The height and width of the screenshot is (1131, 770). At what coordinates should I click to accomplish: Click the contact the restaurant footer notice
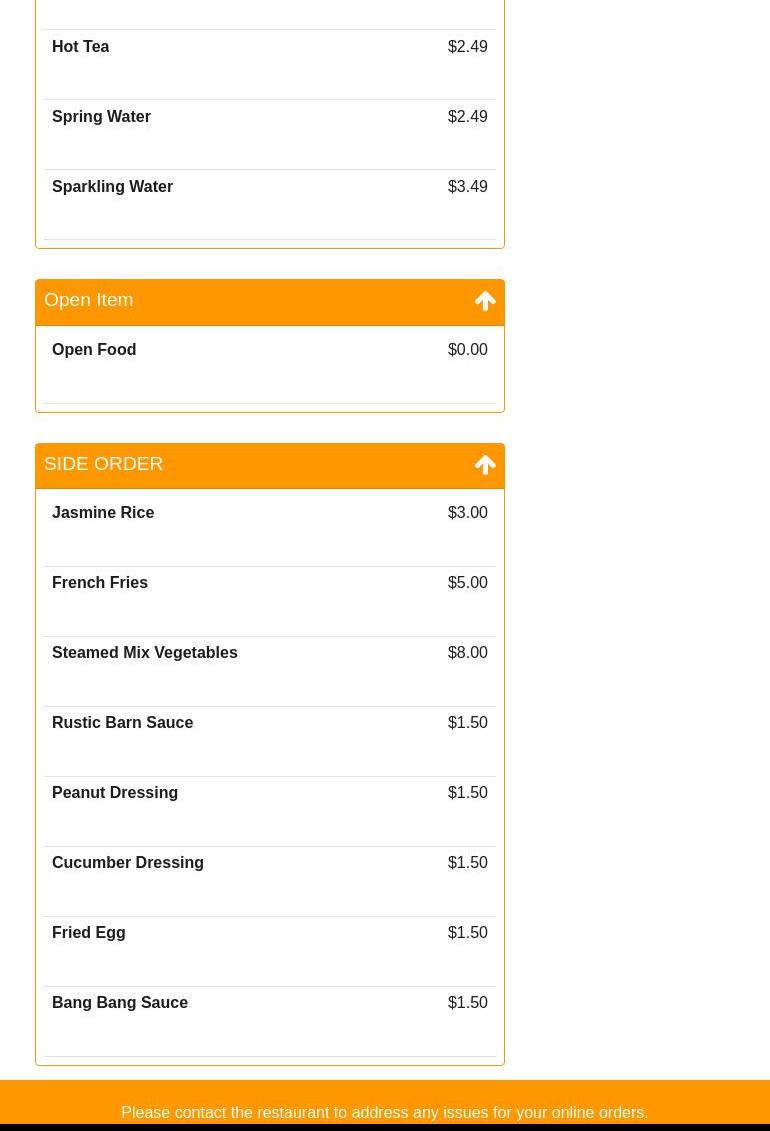pos(384,1112)
